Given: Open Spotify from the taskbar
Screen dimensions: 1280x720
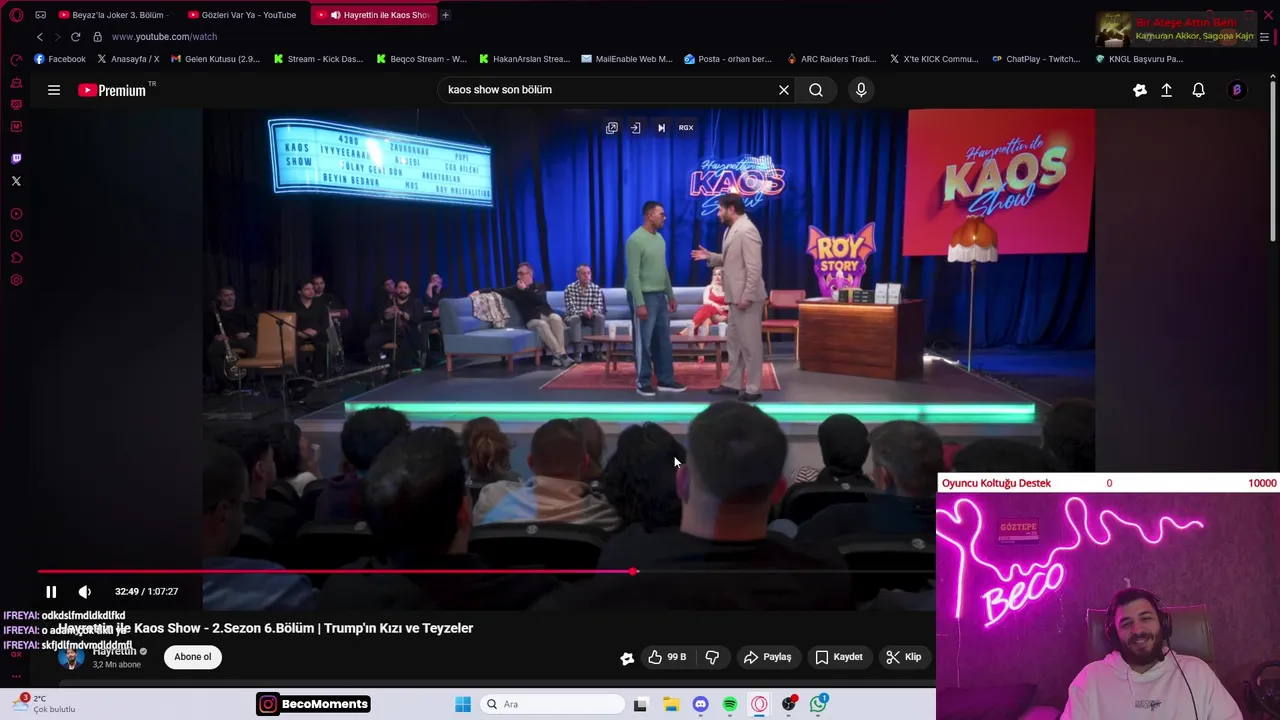Looking at the screenshot, I should (730, 704).
